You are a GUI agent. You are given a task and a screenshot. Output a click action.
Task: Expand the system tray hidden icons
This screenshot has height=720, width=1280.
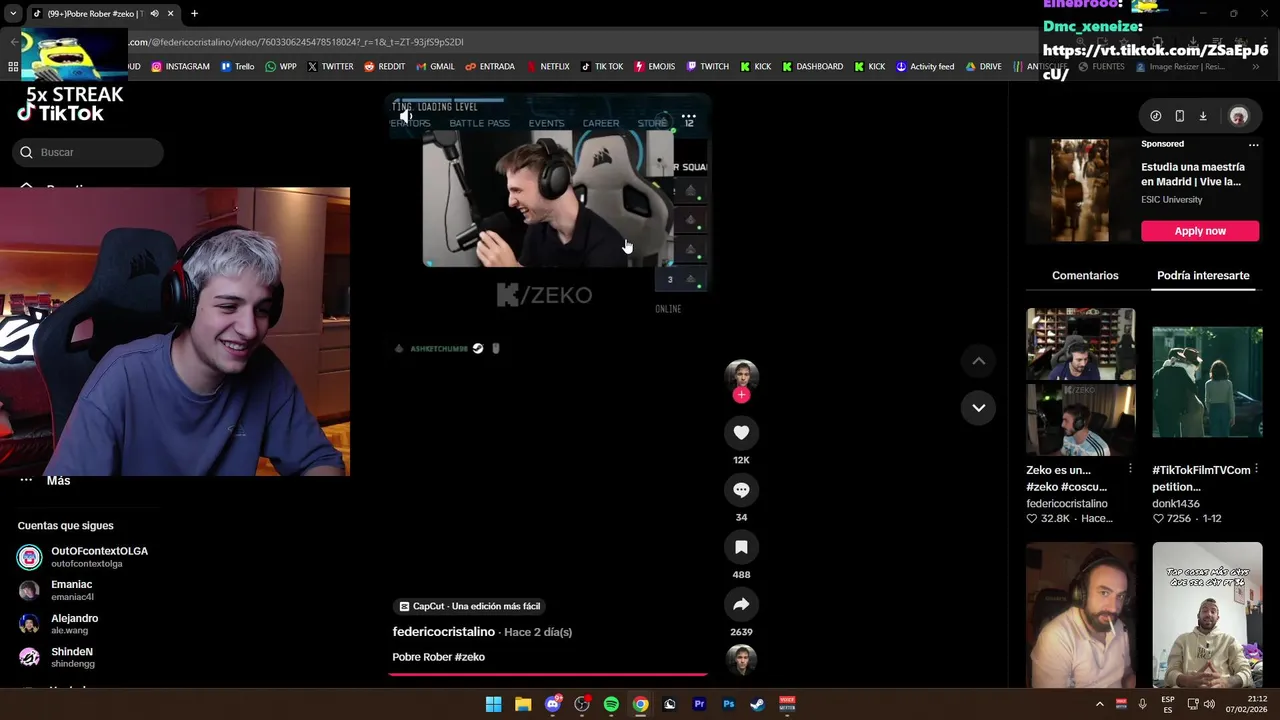1099,704
